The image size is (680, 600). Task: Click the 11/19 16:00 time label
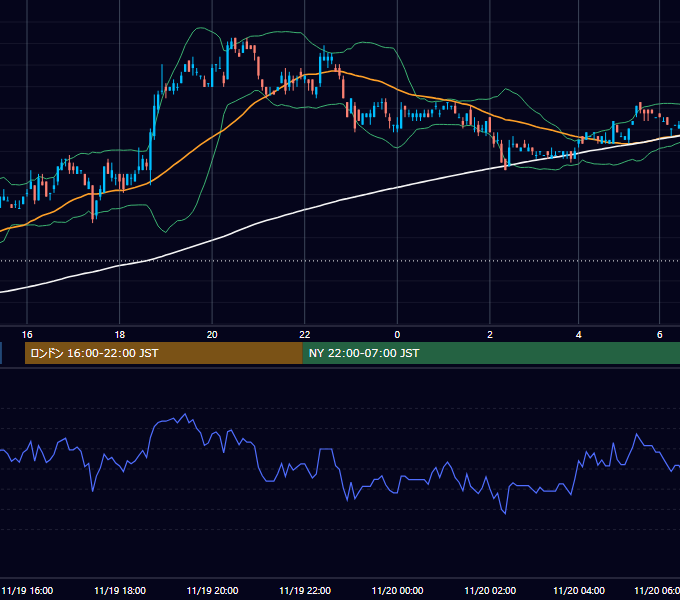(27, 590)
